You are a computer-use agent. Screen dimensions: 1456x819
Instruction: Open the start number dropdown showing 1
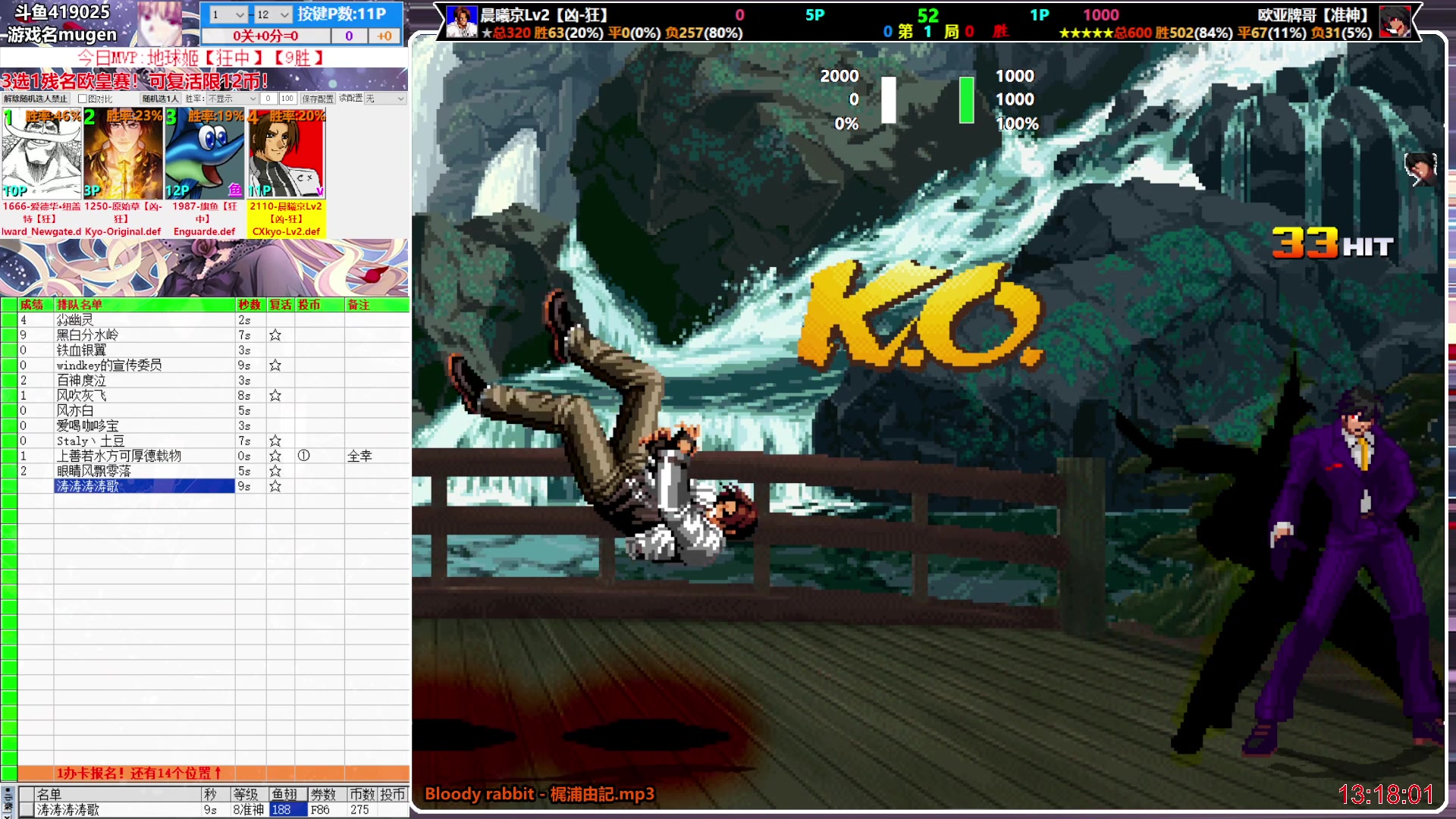coord(227,14)
